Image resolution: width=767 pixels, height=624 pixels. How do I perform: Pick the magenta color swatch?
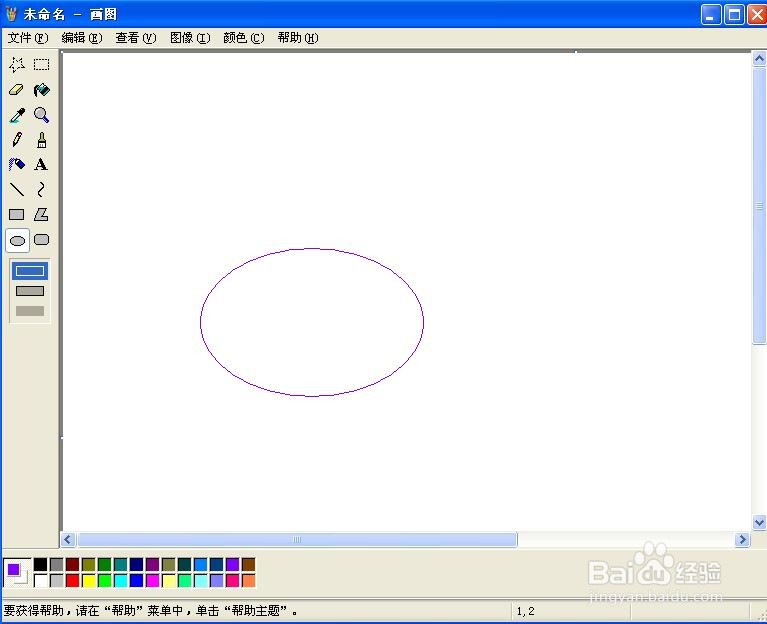[153, 580]
